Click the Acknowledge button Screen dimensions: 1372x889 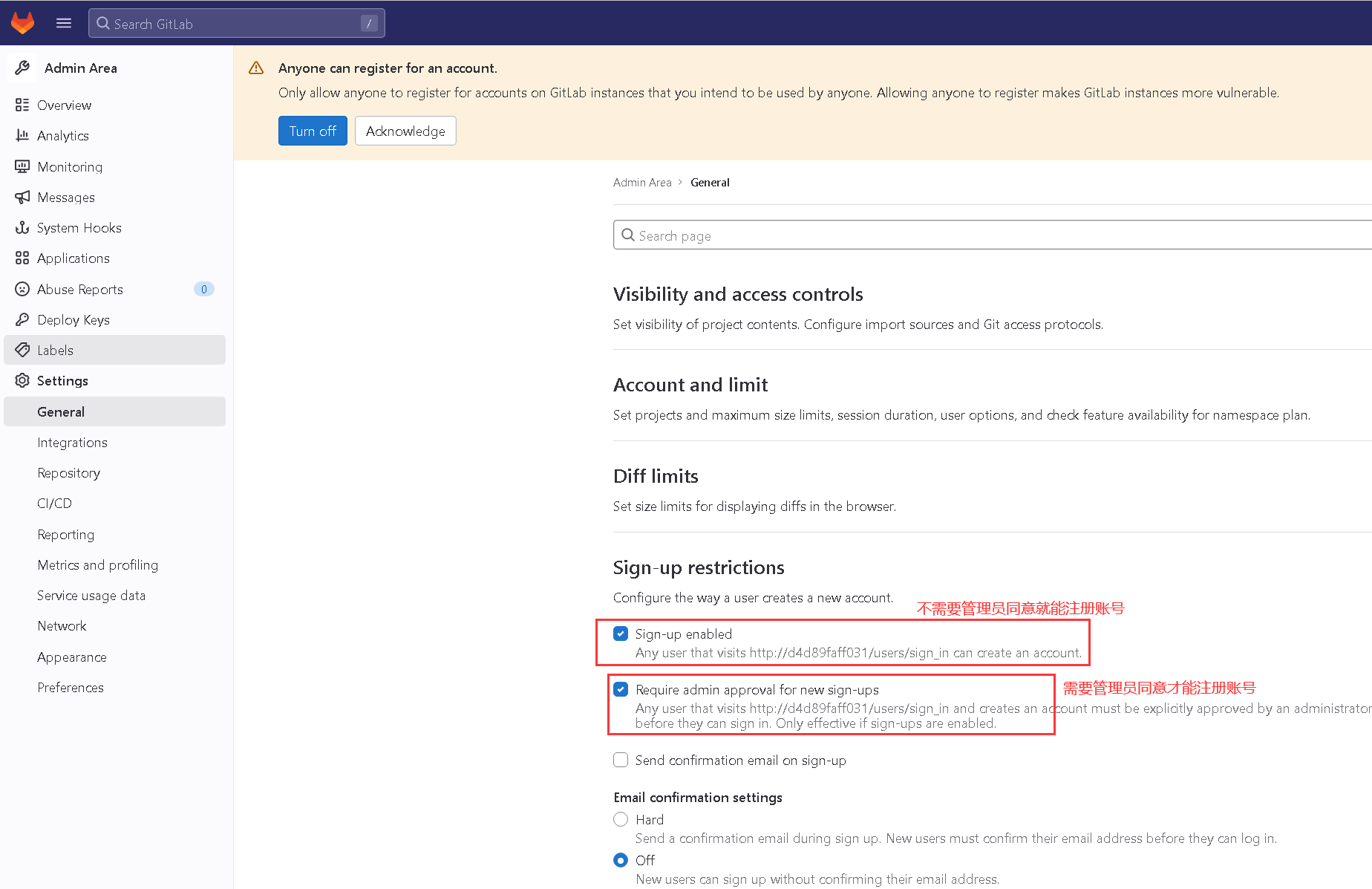click(x=405, y=131)
